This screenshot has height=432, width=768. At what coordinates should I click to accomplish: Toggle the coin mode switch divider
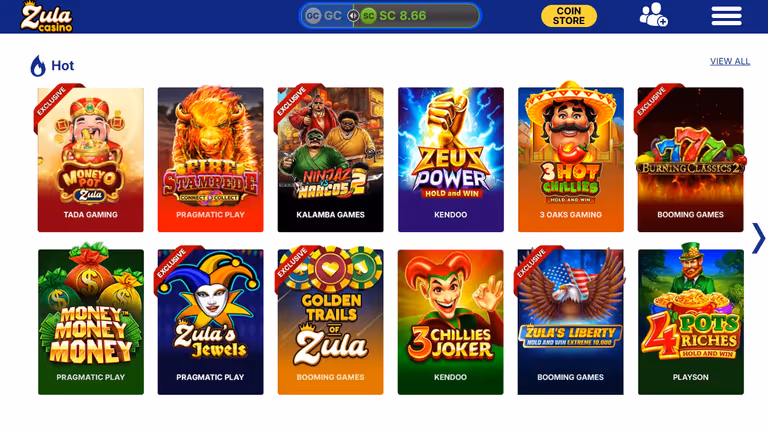tap(353, 16)
